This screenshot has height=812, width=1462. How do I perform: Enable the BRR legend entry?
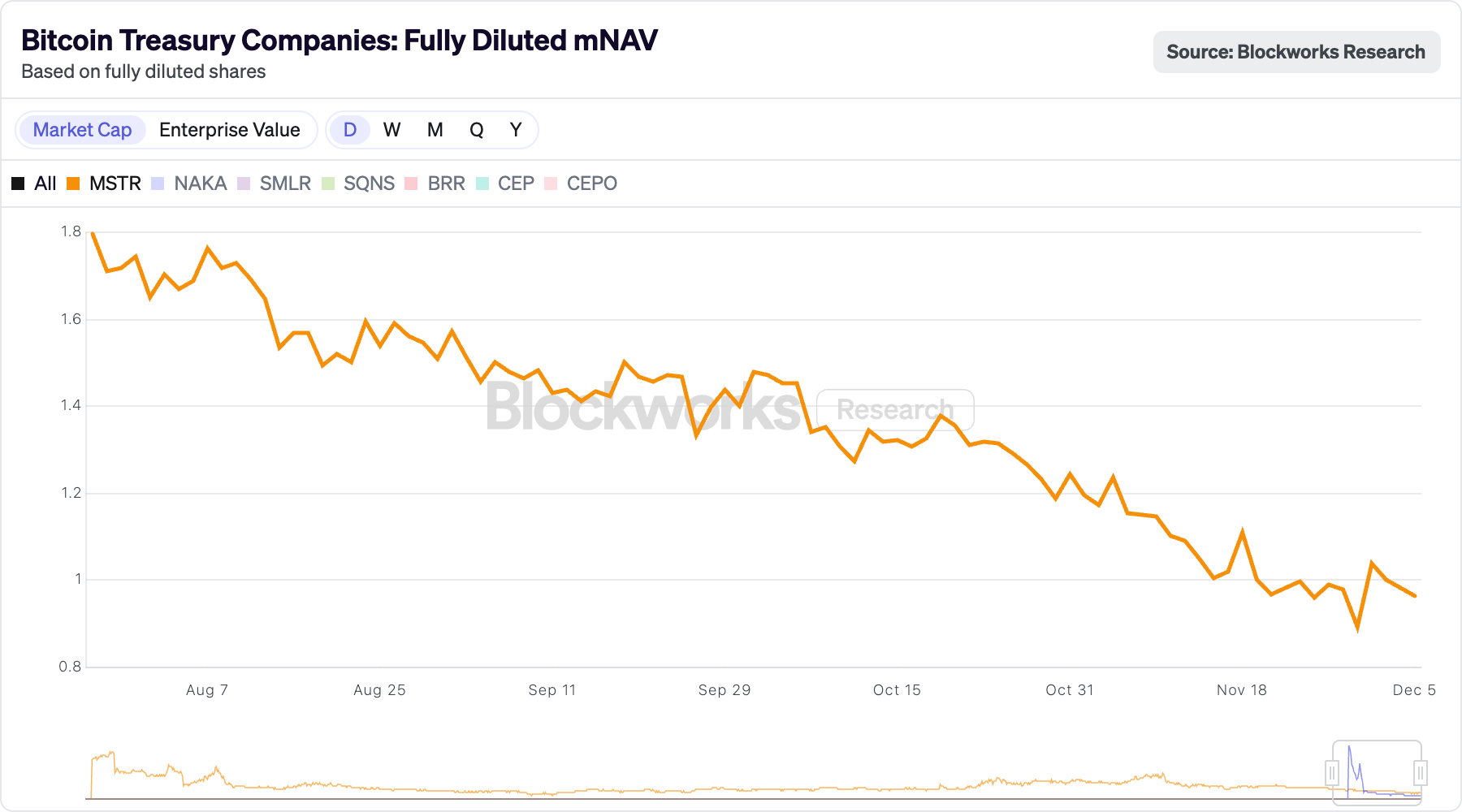pos(435,184)
